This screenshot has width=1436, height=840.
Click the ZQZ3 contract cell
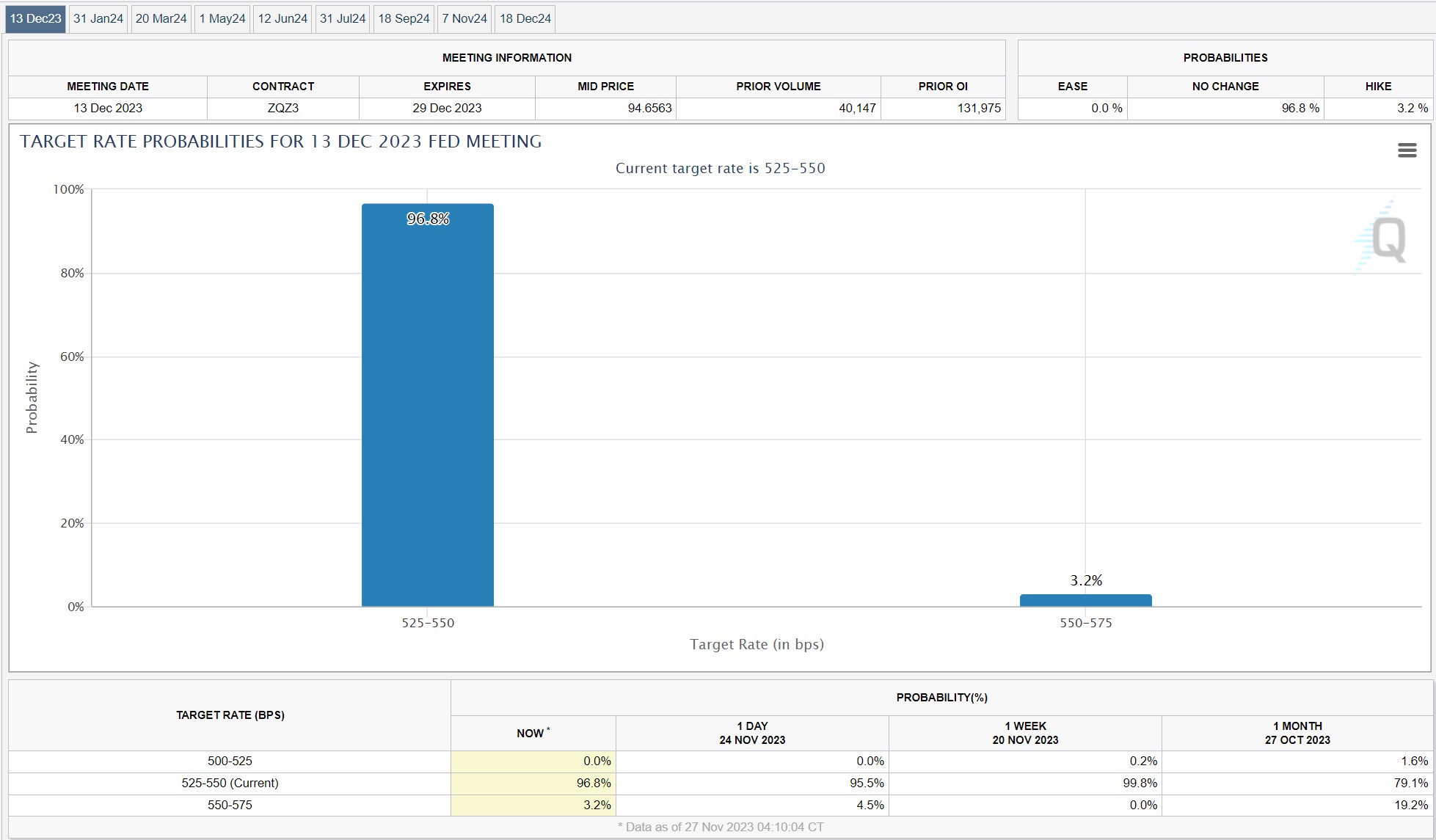(x=283, y=108)
